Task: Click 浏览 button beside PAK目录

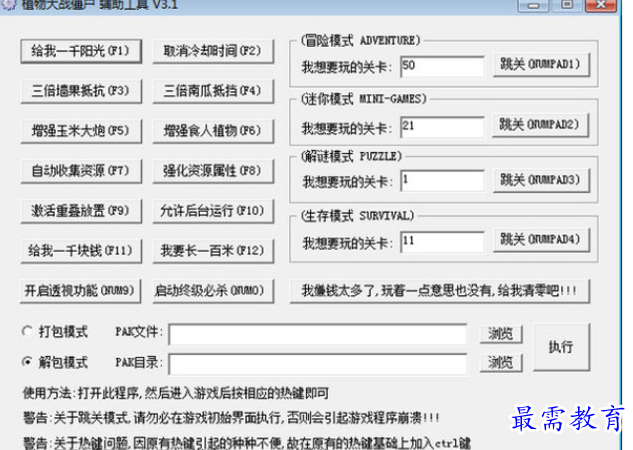Action: tap(501, 363)
